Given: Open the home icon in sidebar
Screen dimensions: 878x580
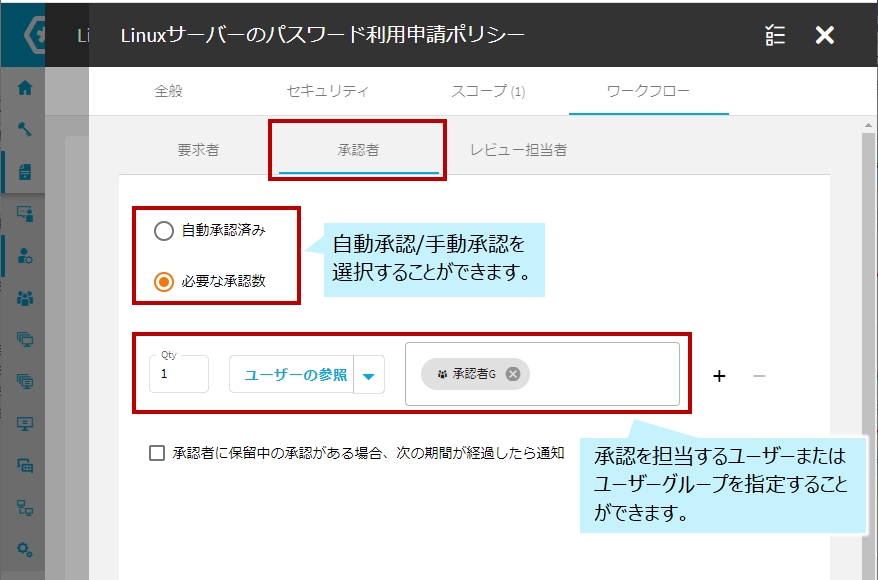Looking at the screenshot, I should pyautogui.click(x=25, y=88).
